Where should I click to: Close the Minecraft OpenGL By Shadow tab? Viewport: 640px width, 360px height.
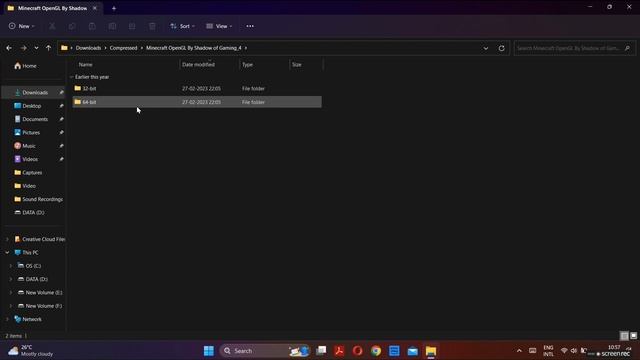point(95,8)
